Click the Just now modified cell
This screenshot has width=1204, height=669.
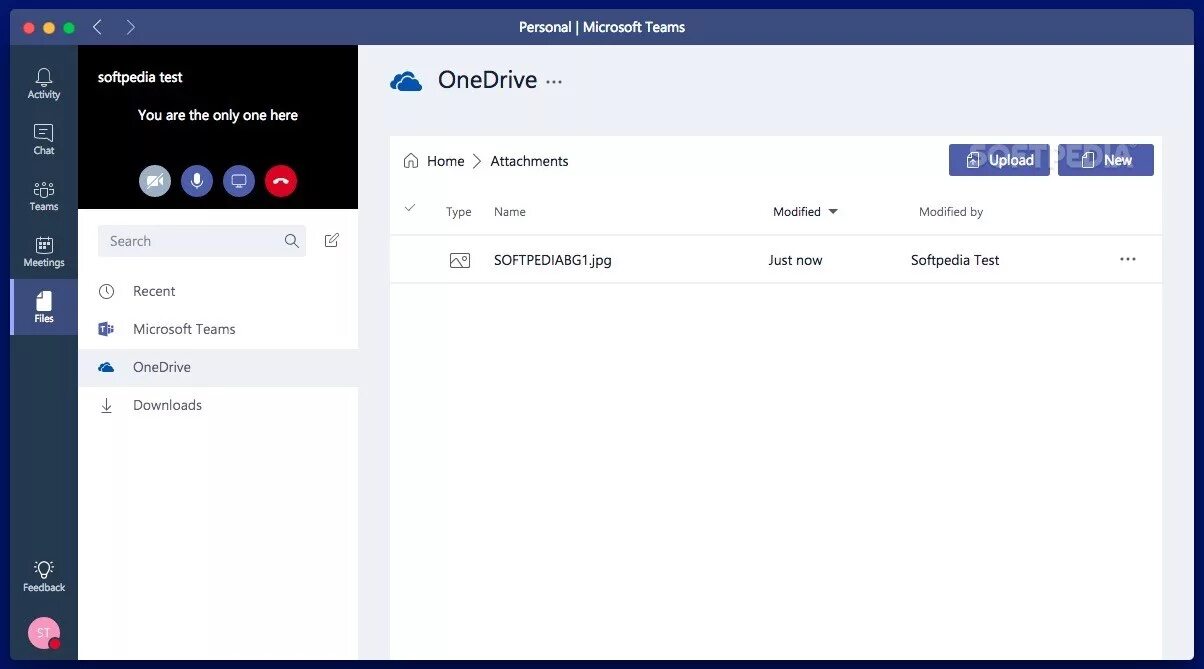795,260
